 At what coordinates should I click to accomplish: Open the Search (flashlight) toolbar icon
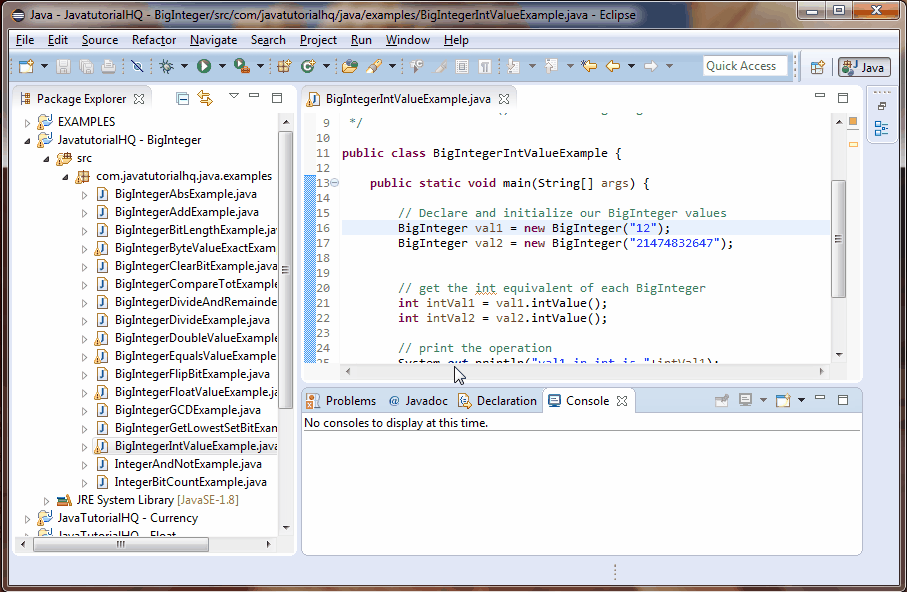(375, 66)
